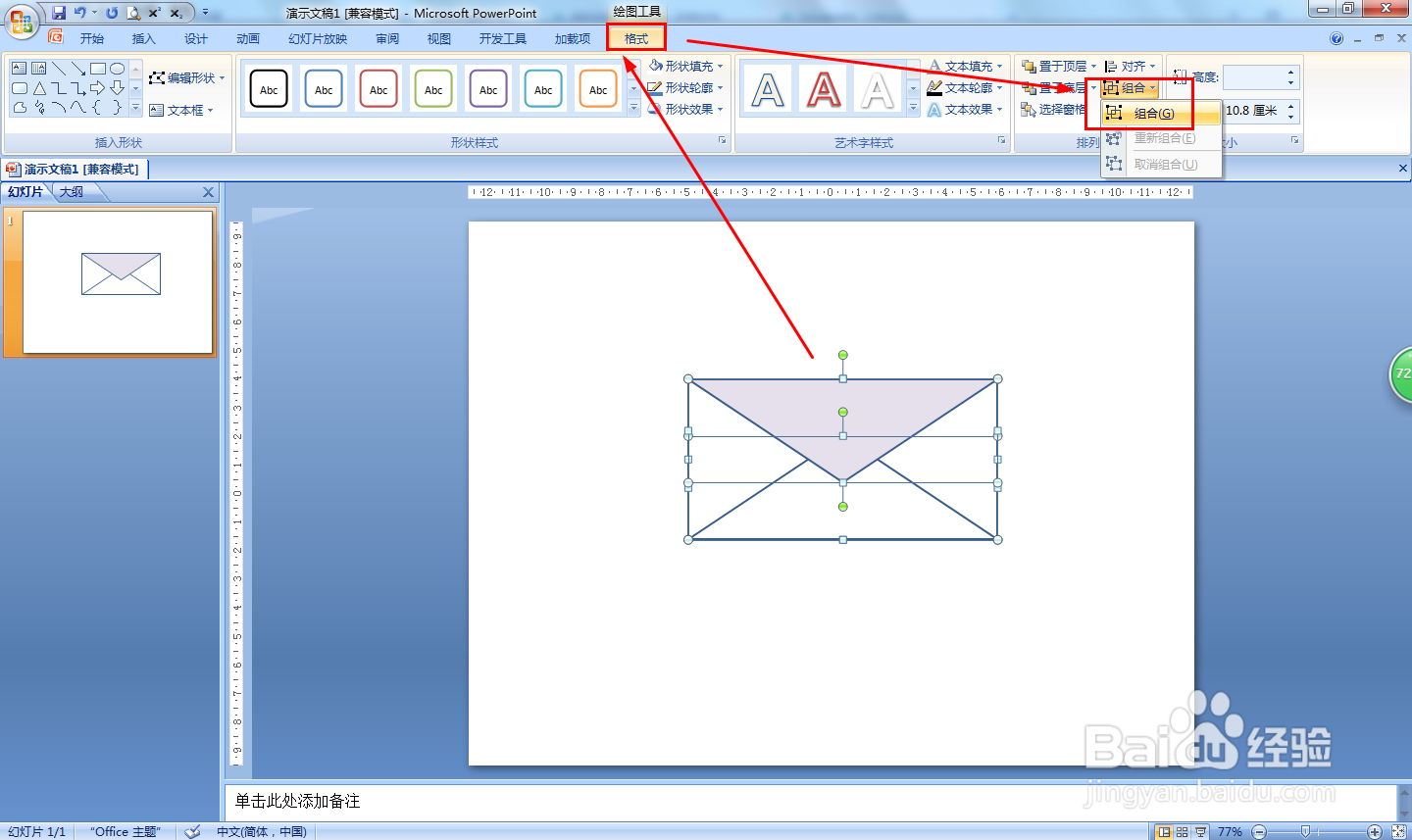Viewport: 1412px width, 840px height.
Task: Select the arrow line shape
Action: (78, 69)
